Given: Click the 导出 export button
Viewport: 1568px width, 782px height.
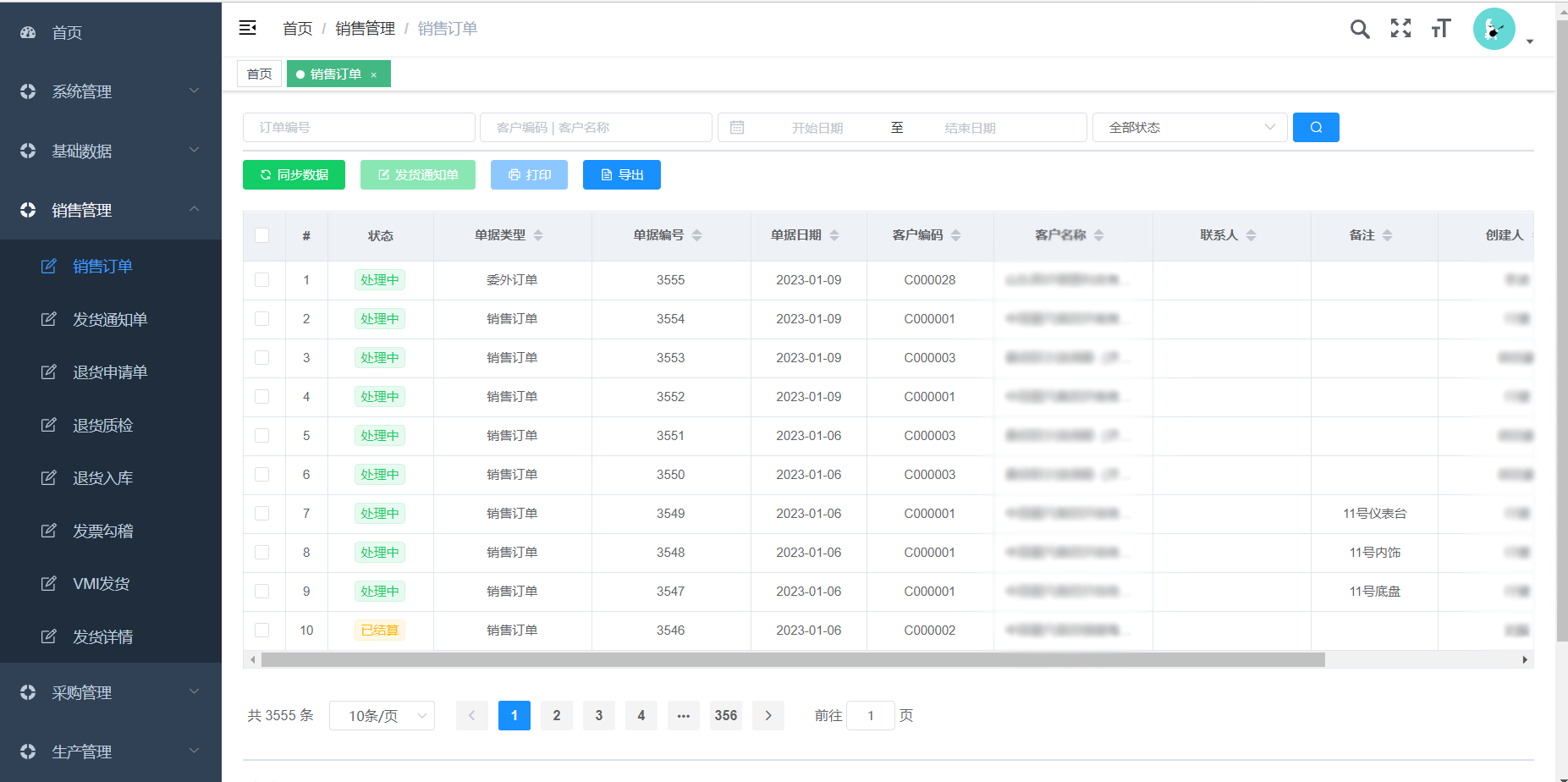Looking at the screenshot, I should pyautogui.click(x=621, y=175).
